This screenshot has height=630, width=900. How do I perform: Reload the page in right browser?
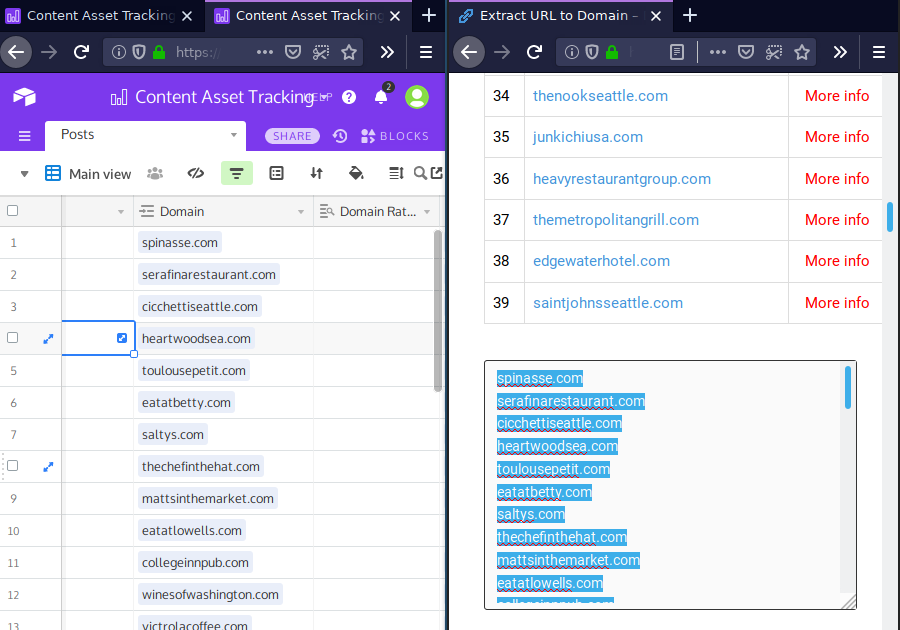(534, 52)
